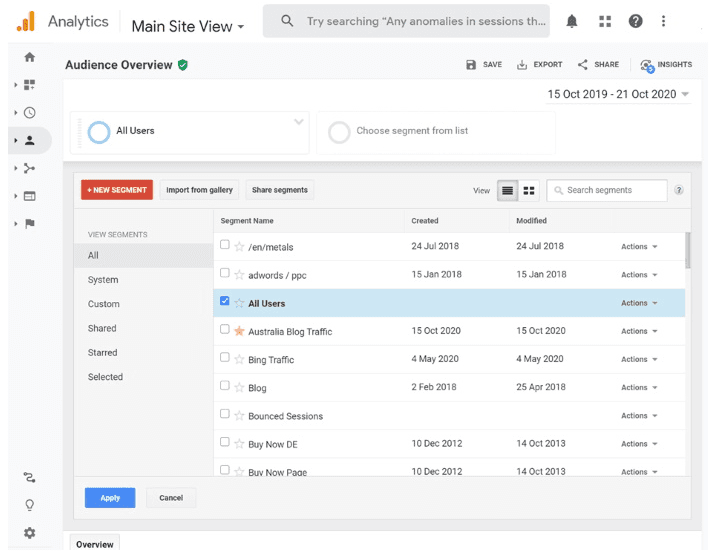Star the Blog segment

pos(239,387)
